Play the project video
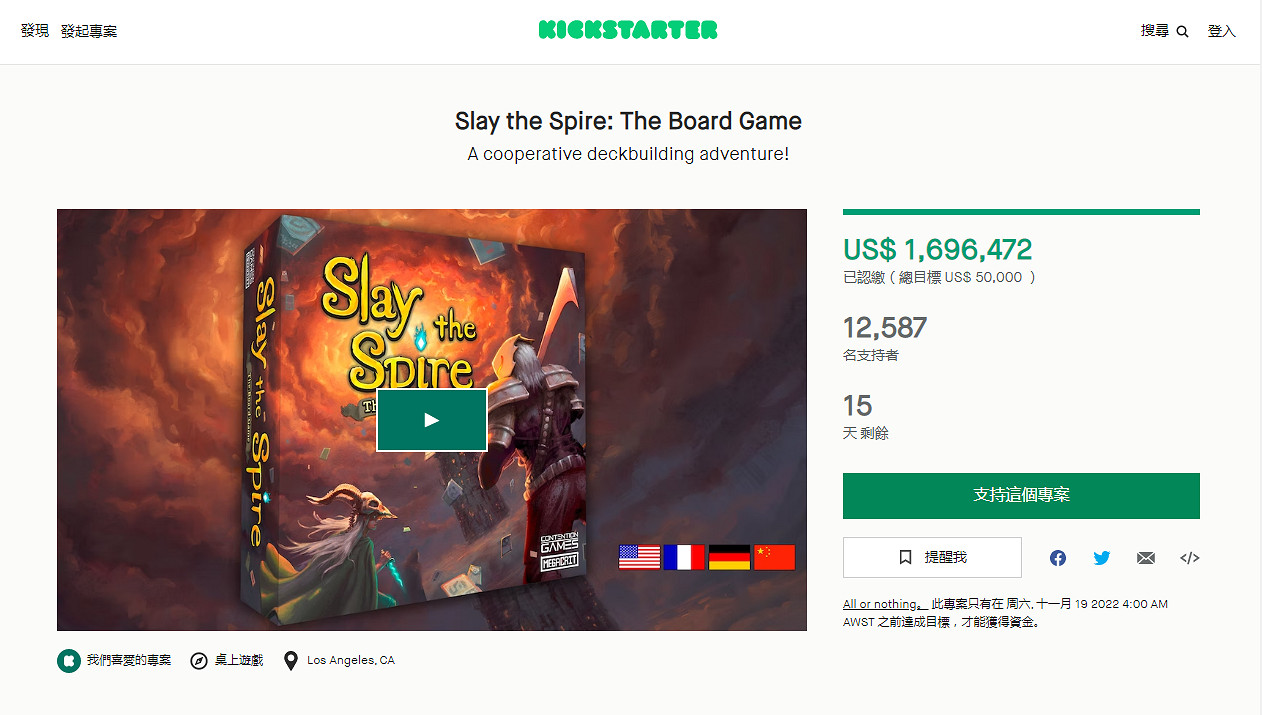Screen dimensions: 1262x715 [431, 420]
